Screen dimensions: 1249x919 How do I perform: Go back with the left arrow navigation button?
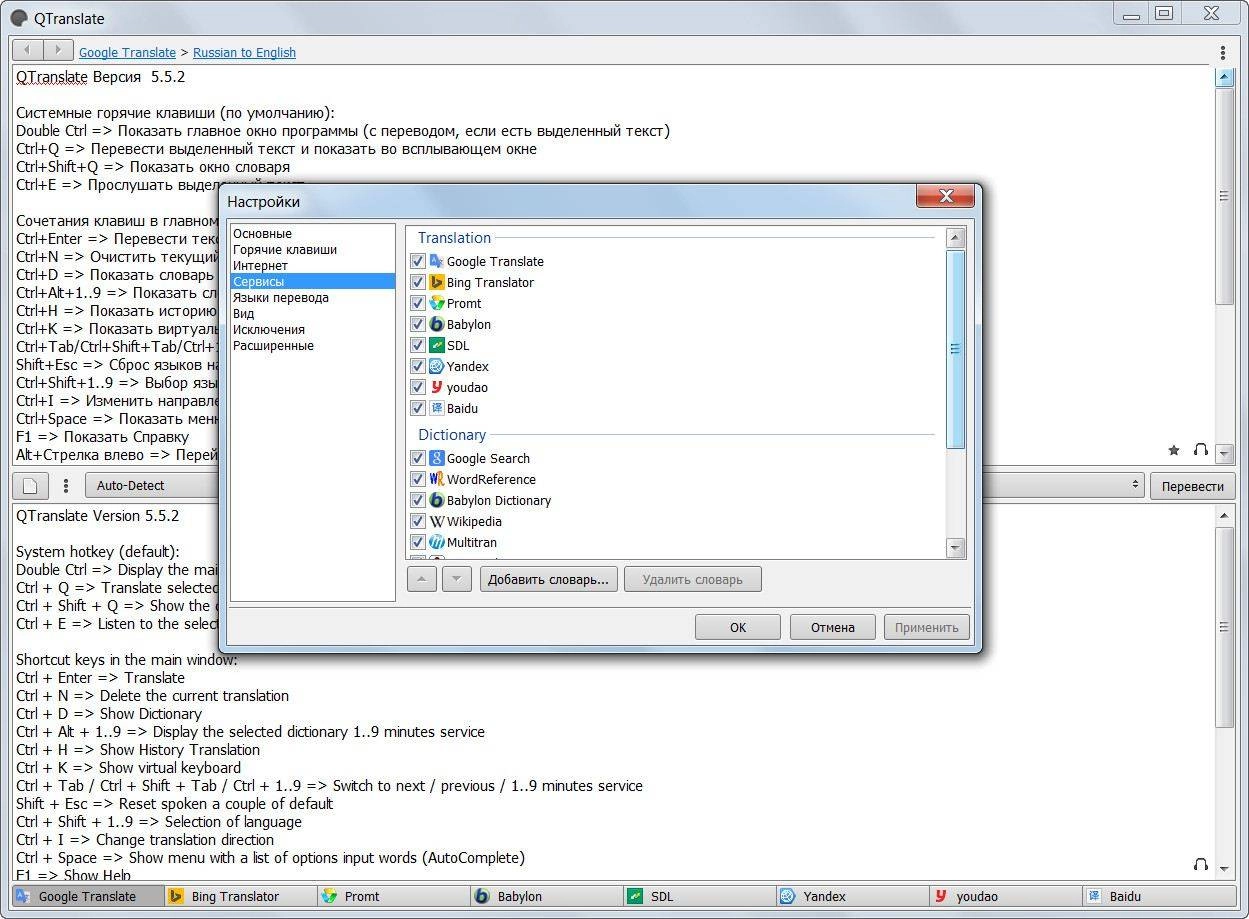pyautogui.click(x=27, y=50)
